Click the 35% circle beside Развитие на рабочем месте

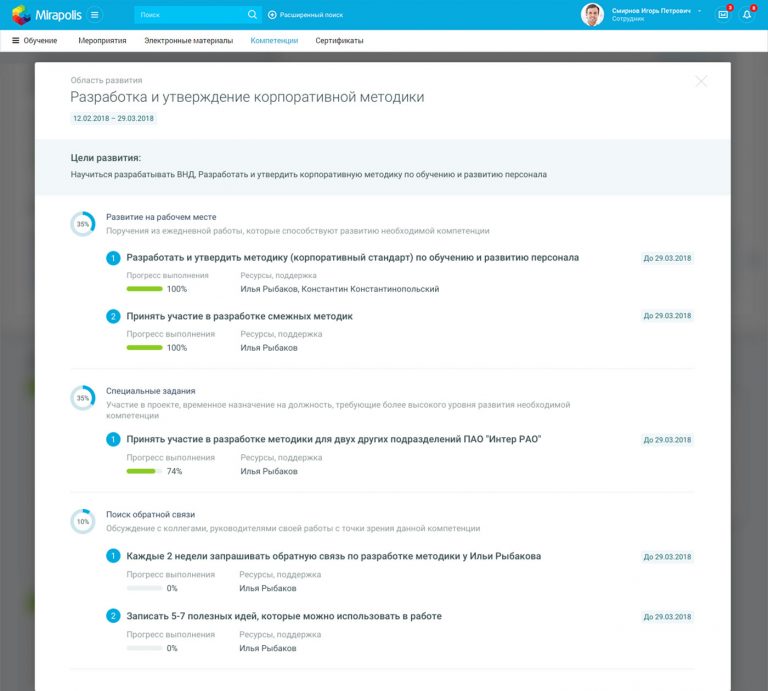coord(83,224)
